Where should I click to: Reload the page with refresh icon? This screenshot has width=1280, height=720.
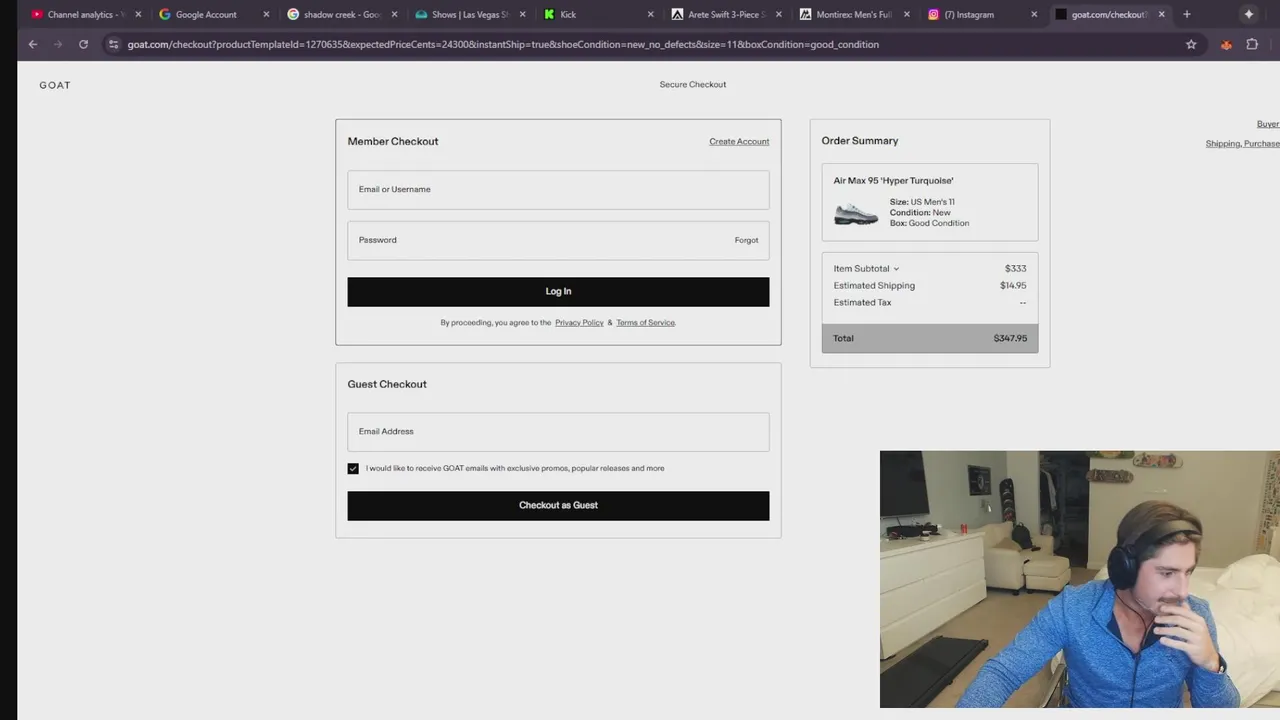83,44
